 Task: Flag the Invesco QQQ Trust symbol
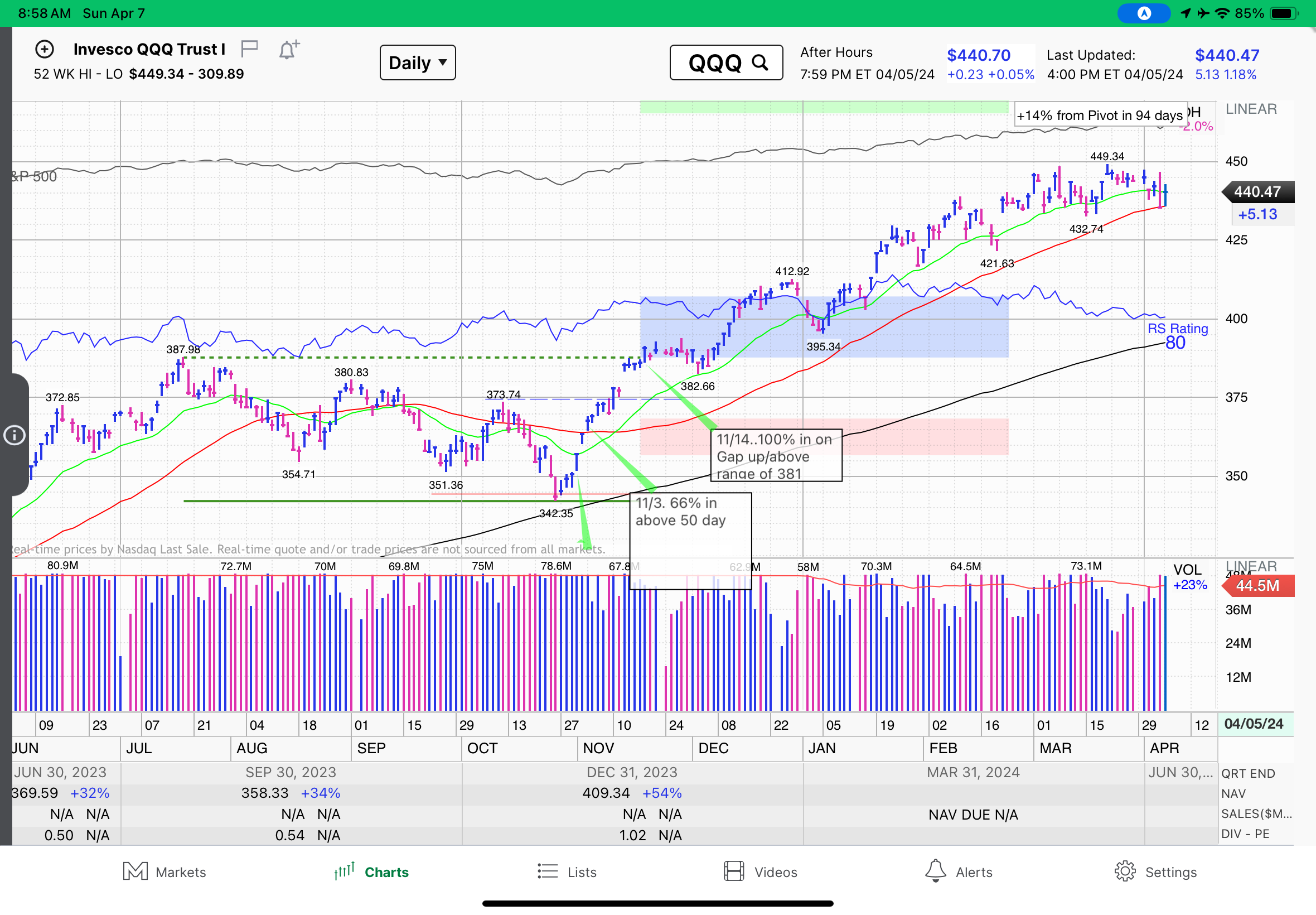click(249, 49)
